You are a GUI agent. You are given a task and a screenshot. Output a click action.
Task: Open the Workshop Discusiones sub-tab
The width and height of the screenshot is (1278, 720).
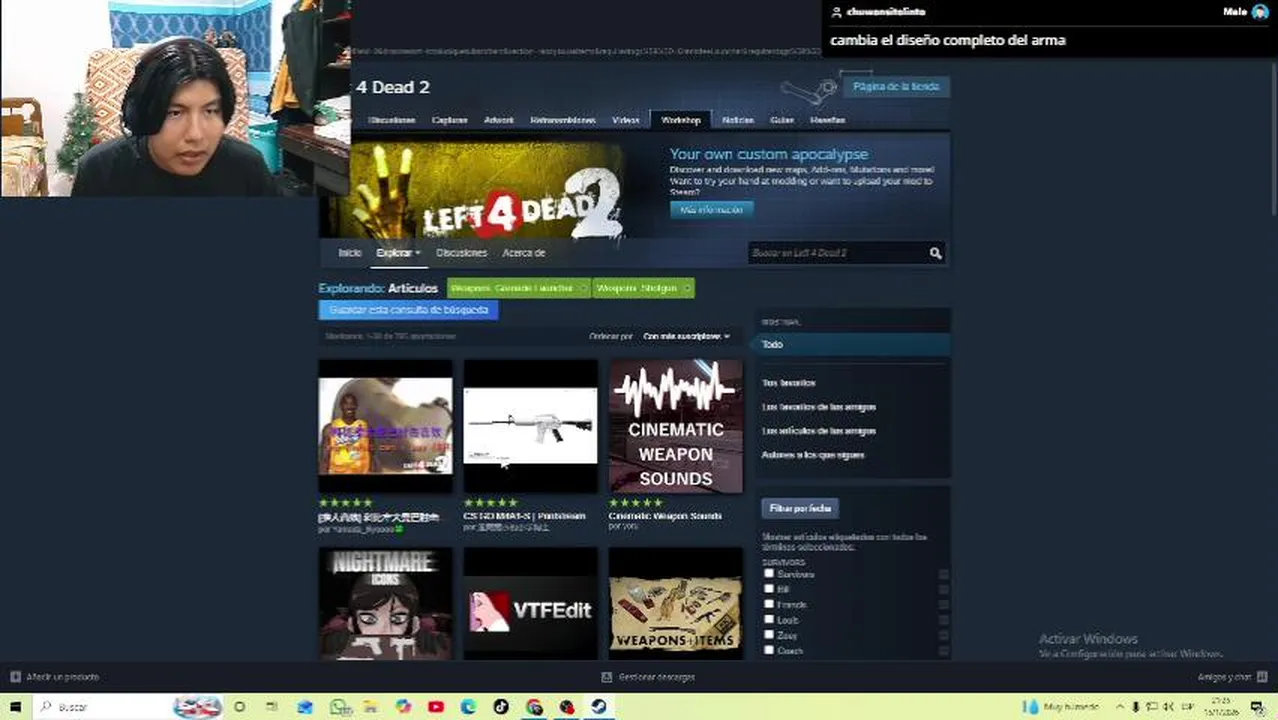[461, 253]
